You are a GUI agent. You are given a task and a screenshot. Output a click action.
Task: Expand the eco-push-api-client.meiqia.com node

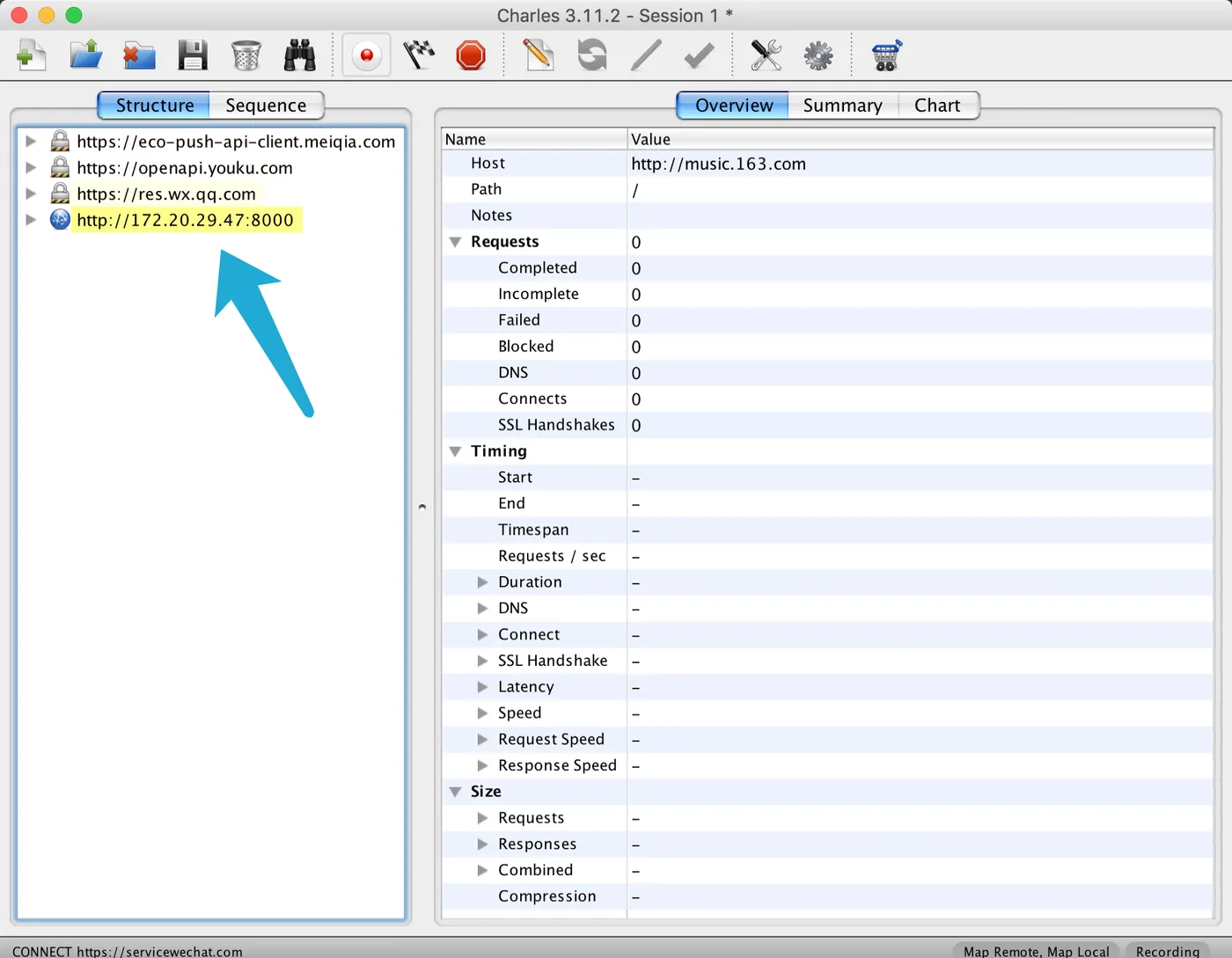pos(31,141)
